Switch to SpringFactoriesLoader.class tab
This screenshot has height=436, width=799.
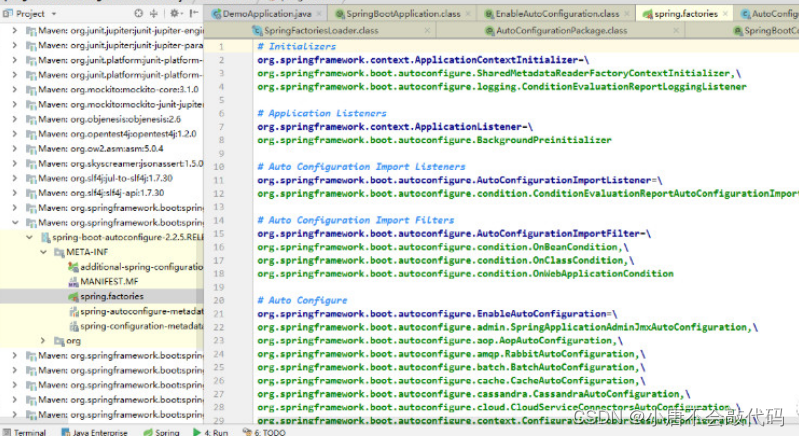click(321, 31)
